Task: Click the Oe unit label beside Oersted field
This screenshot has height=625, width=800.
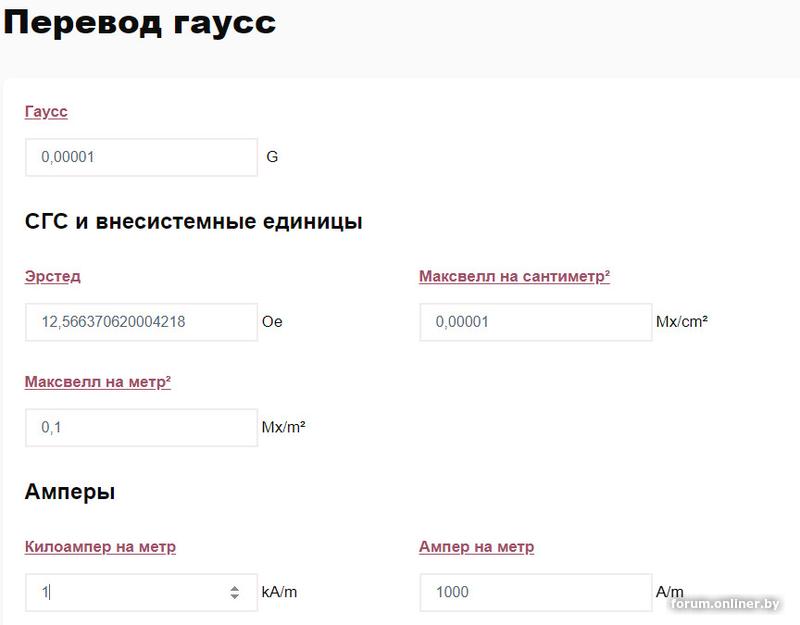Action: 275,322
